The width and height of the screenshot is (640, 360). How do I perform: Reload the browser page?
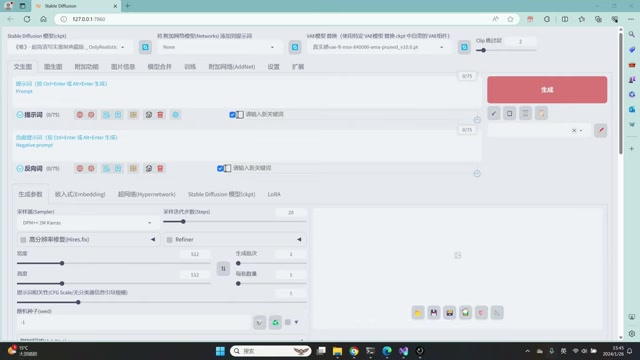27,19
